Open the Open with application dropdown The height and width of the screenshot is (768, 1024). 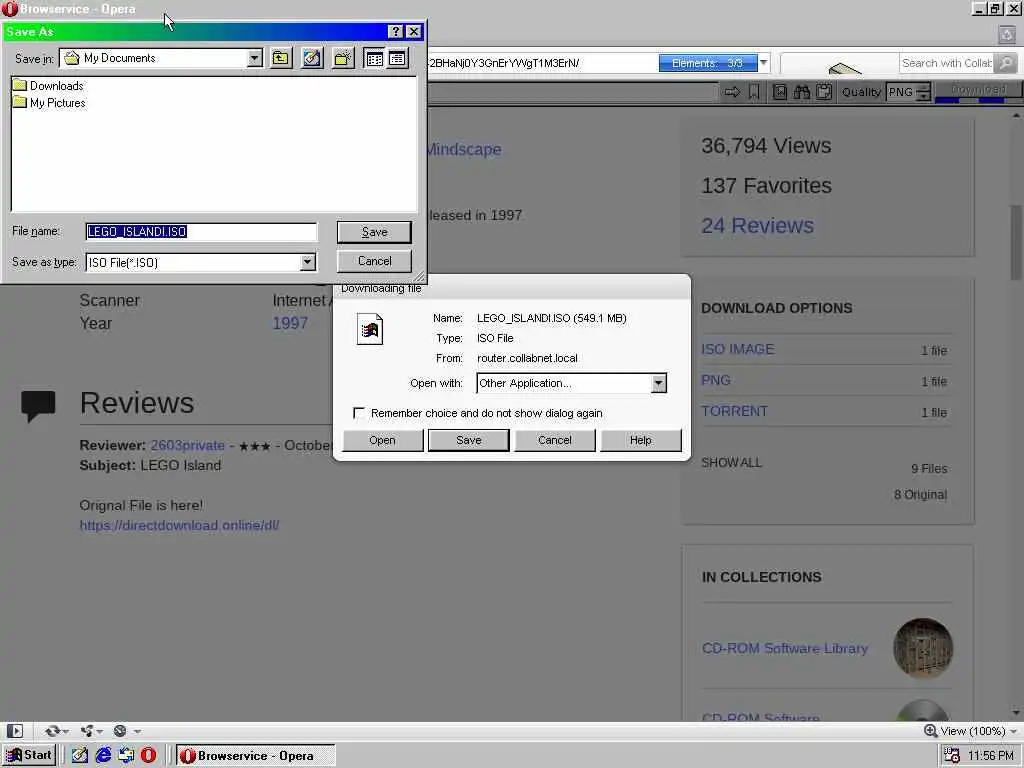658,383
